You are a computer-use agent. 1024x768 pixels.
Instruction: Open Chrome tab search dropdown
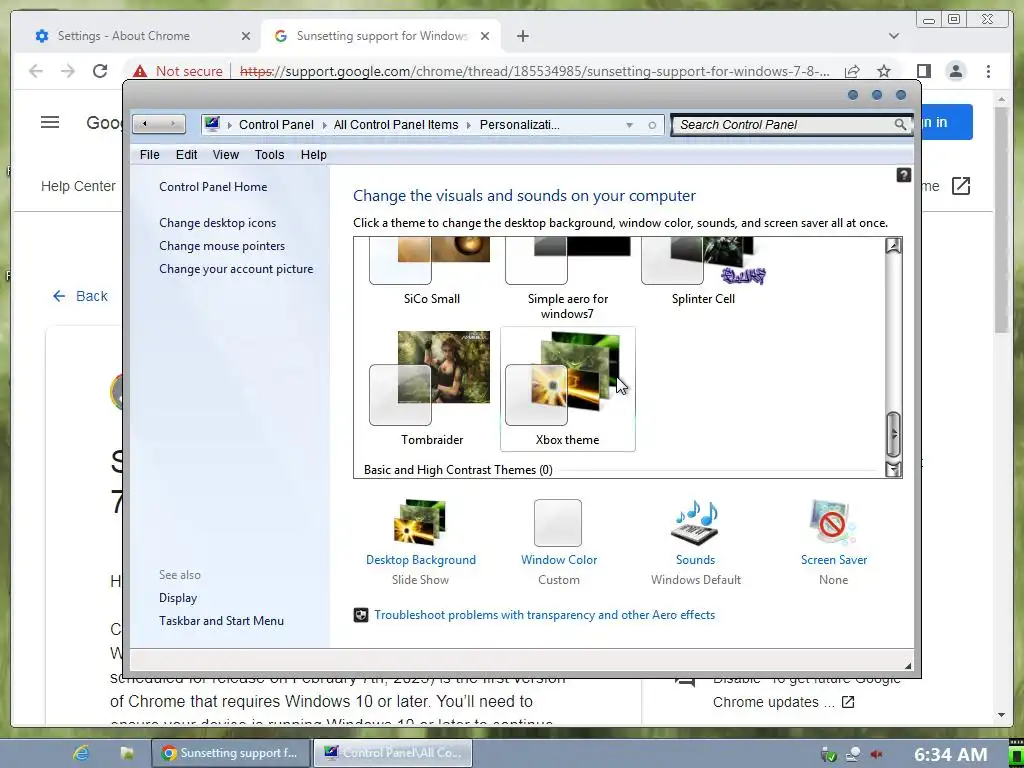click(893, 36)
